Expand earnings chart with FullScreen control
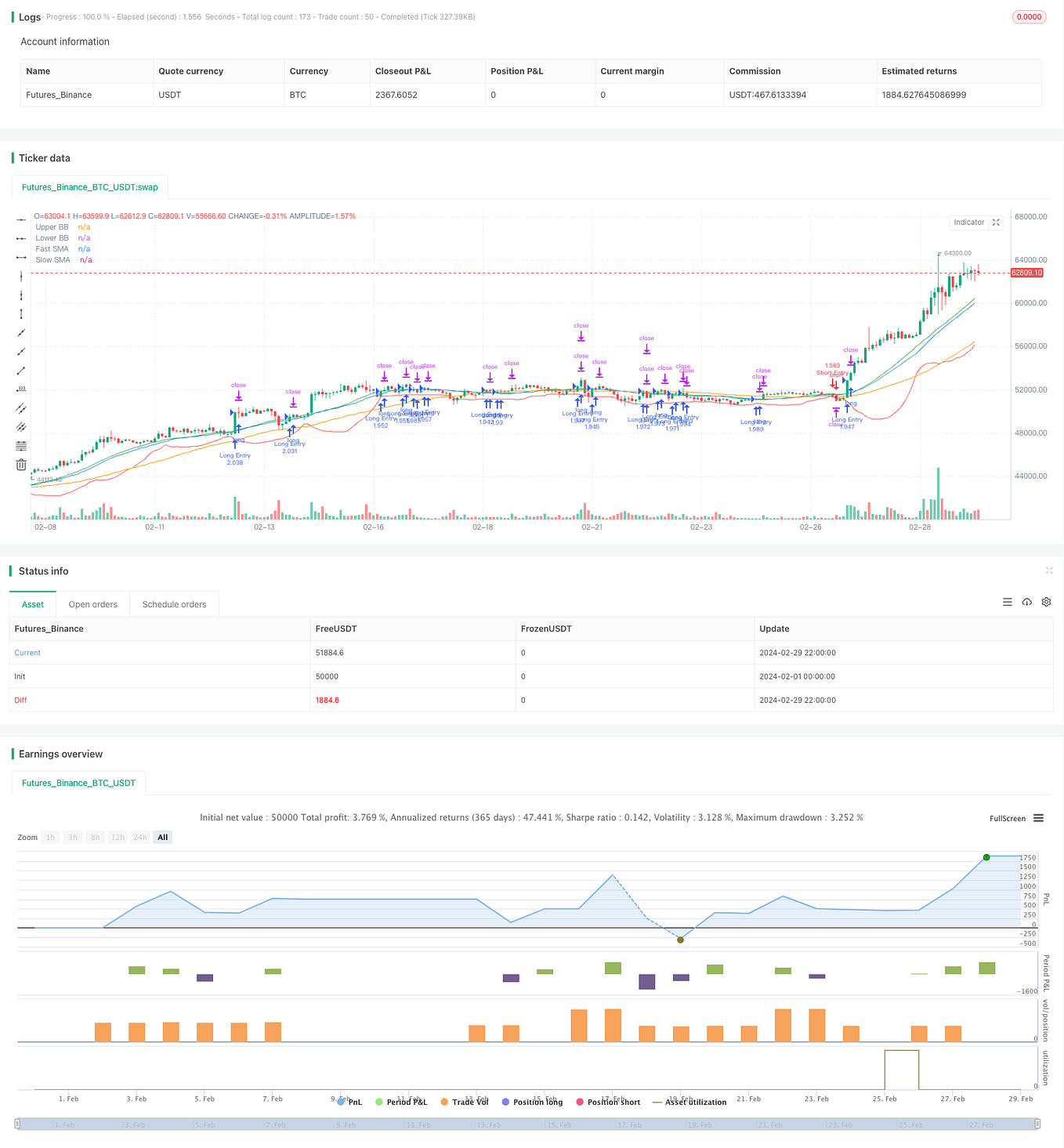The image size is (1064, 1148). pyautogui.click(x=1008, y=818)
